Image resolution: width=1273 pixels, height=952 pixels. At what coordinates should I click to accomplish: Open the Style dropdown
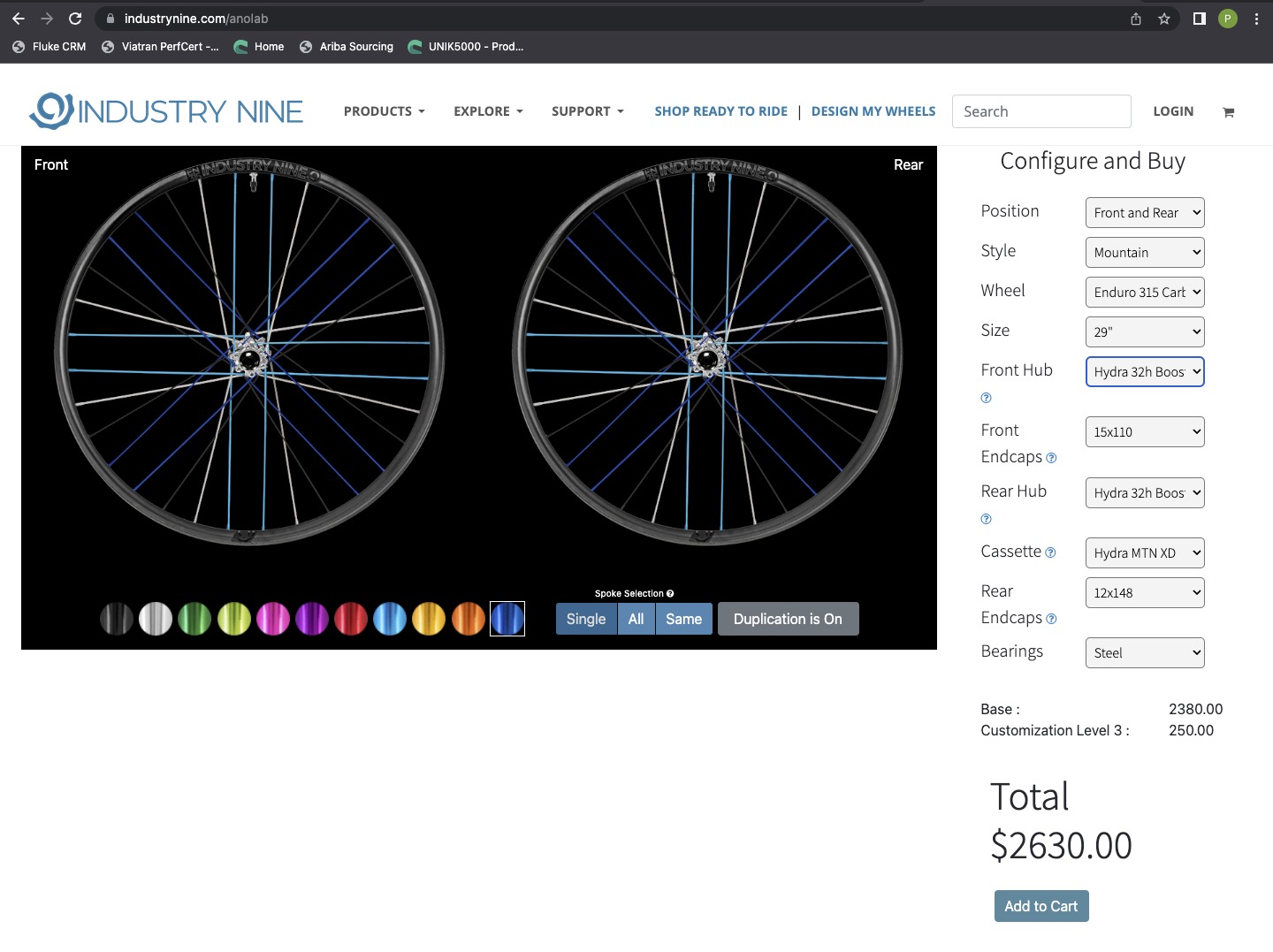1145,253
